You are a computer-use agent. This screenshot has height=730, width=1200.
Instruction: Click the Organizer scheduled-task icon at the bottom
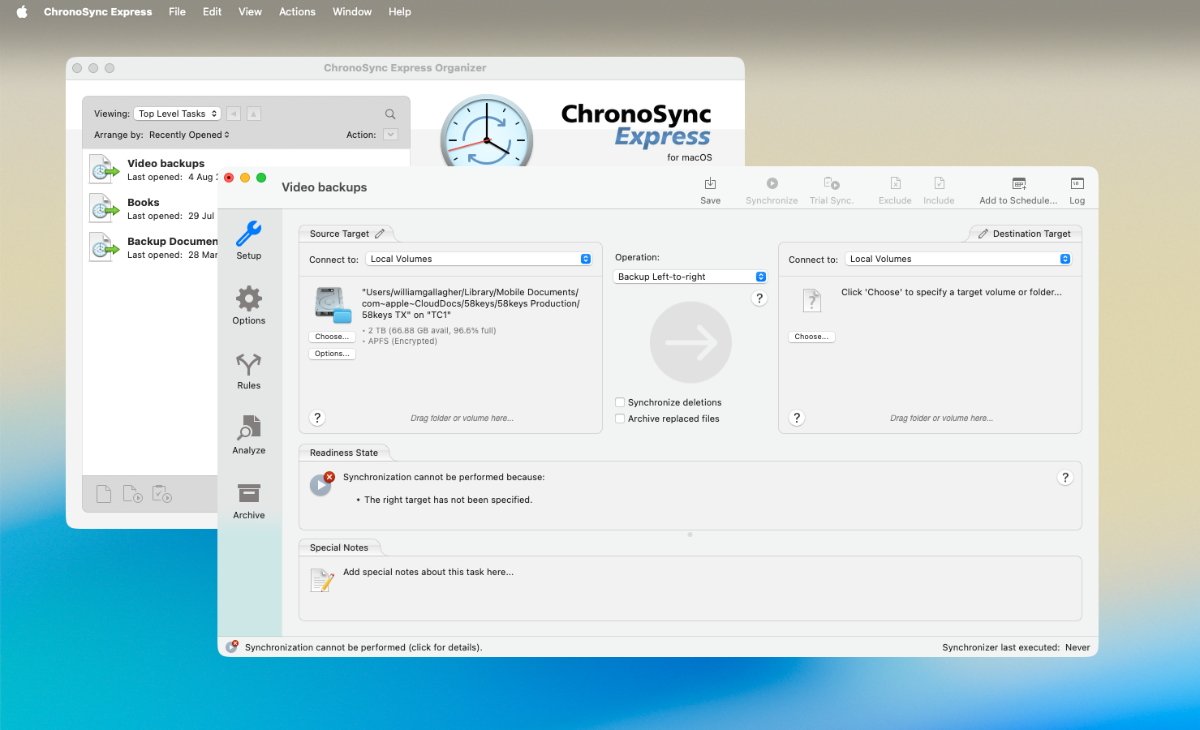tap(161, 493)
